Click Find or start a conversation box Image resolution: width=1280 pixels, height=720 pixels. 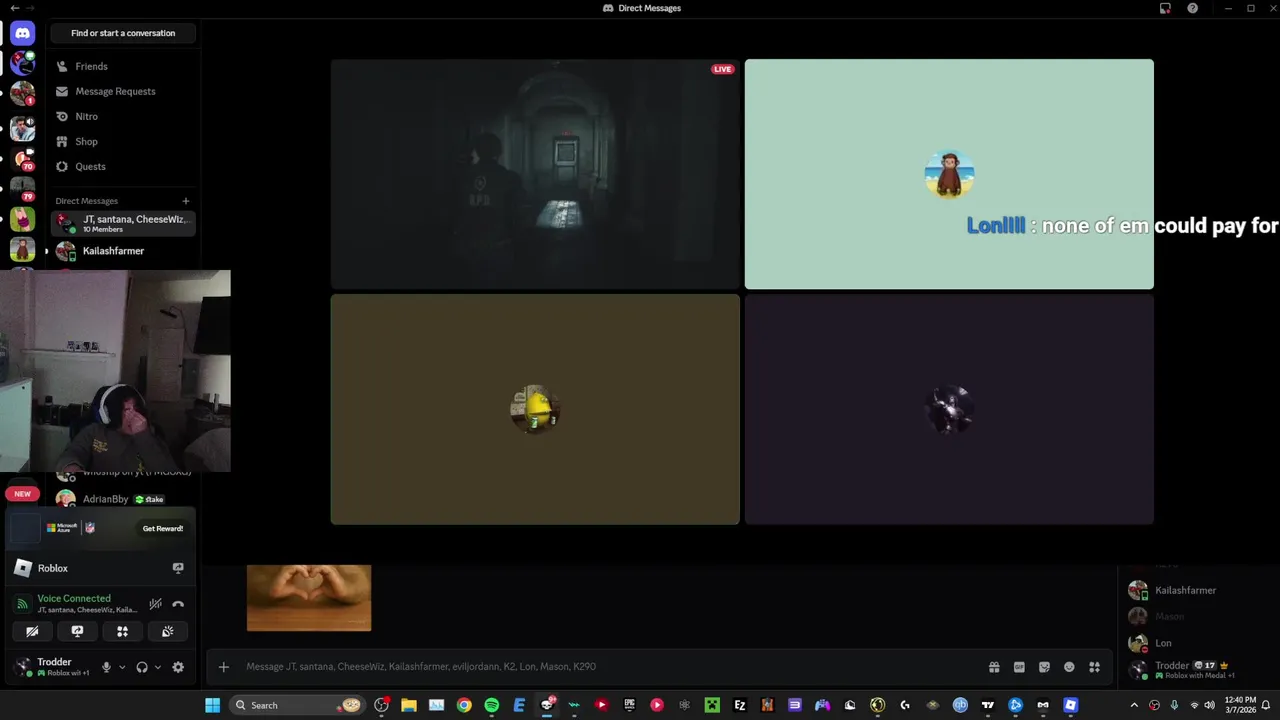click(123, 33)
